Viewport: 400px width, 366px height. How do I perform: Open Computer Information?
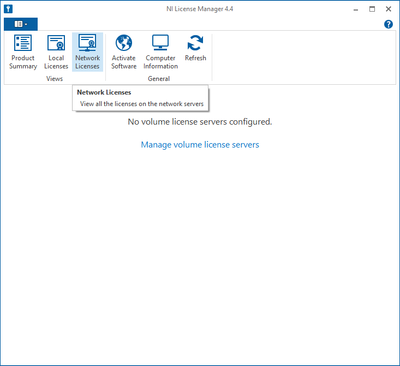click(161, 52)
